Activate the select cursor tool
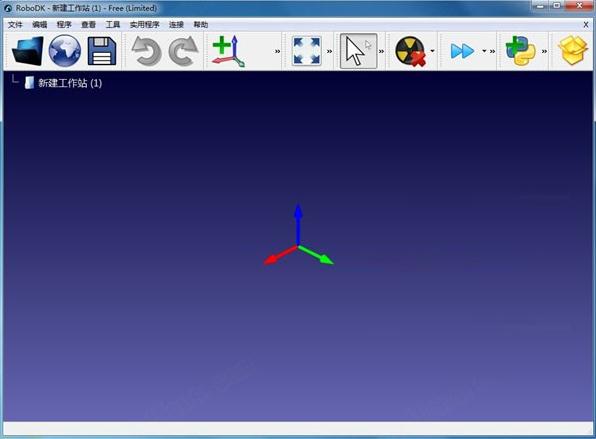Image resolution: width=596 pixels, height=439 pixels. tap(358, 51)
